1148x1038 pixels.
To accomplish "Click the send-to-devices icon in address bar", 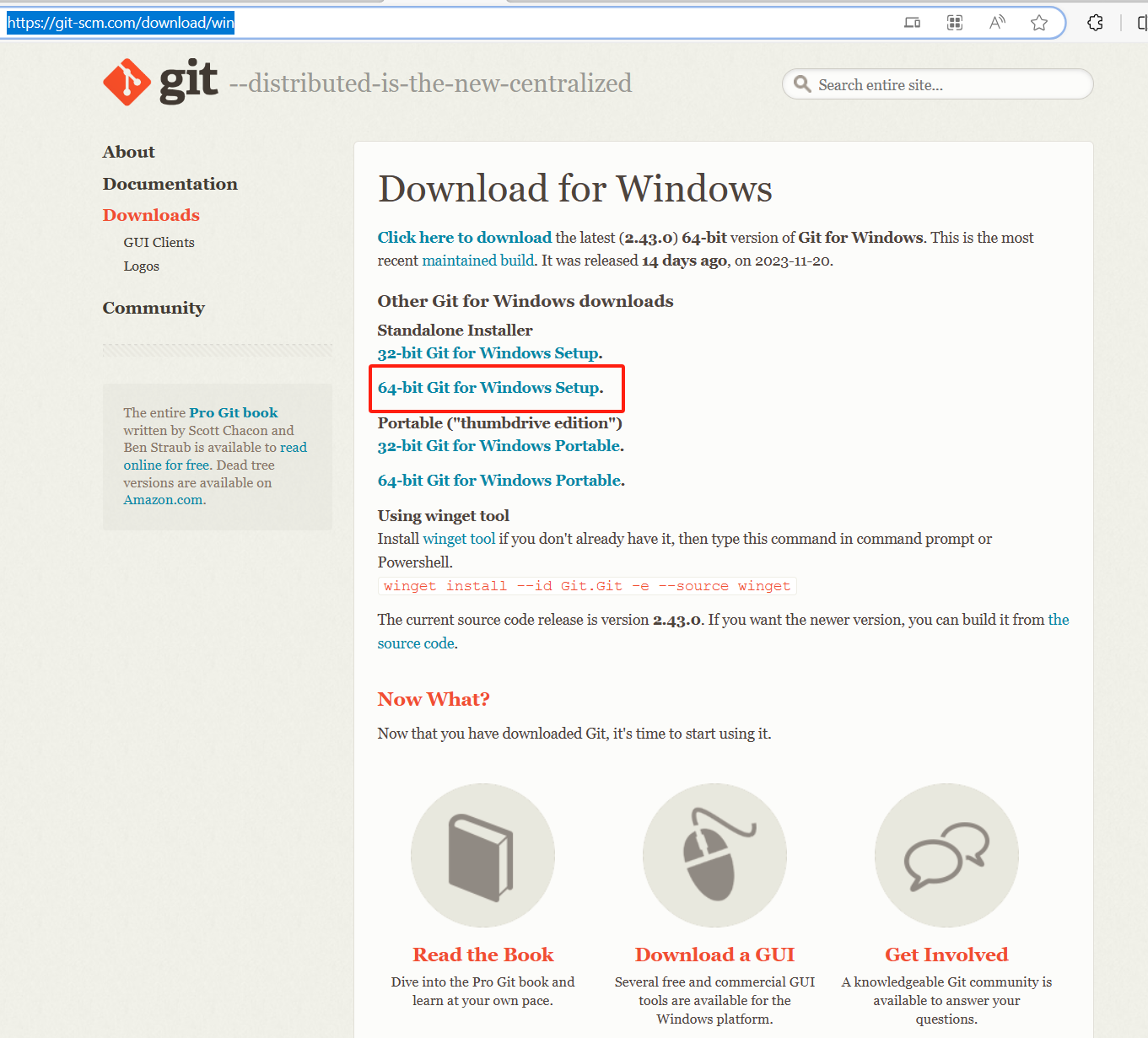I will 913,23.
